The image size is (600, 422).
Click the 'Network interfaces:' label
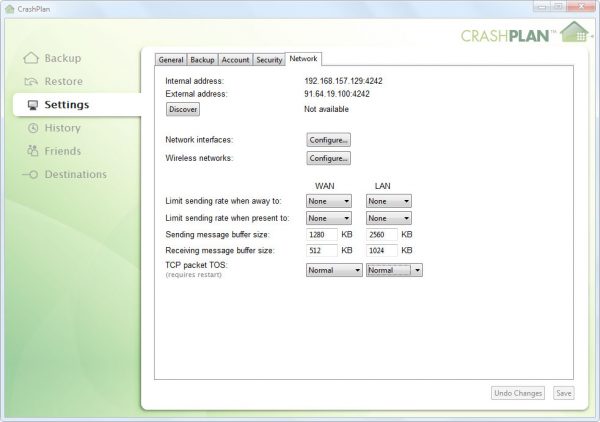pyautogui.click(x=199, y=140)
